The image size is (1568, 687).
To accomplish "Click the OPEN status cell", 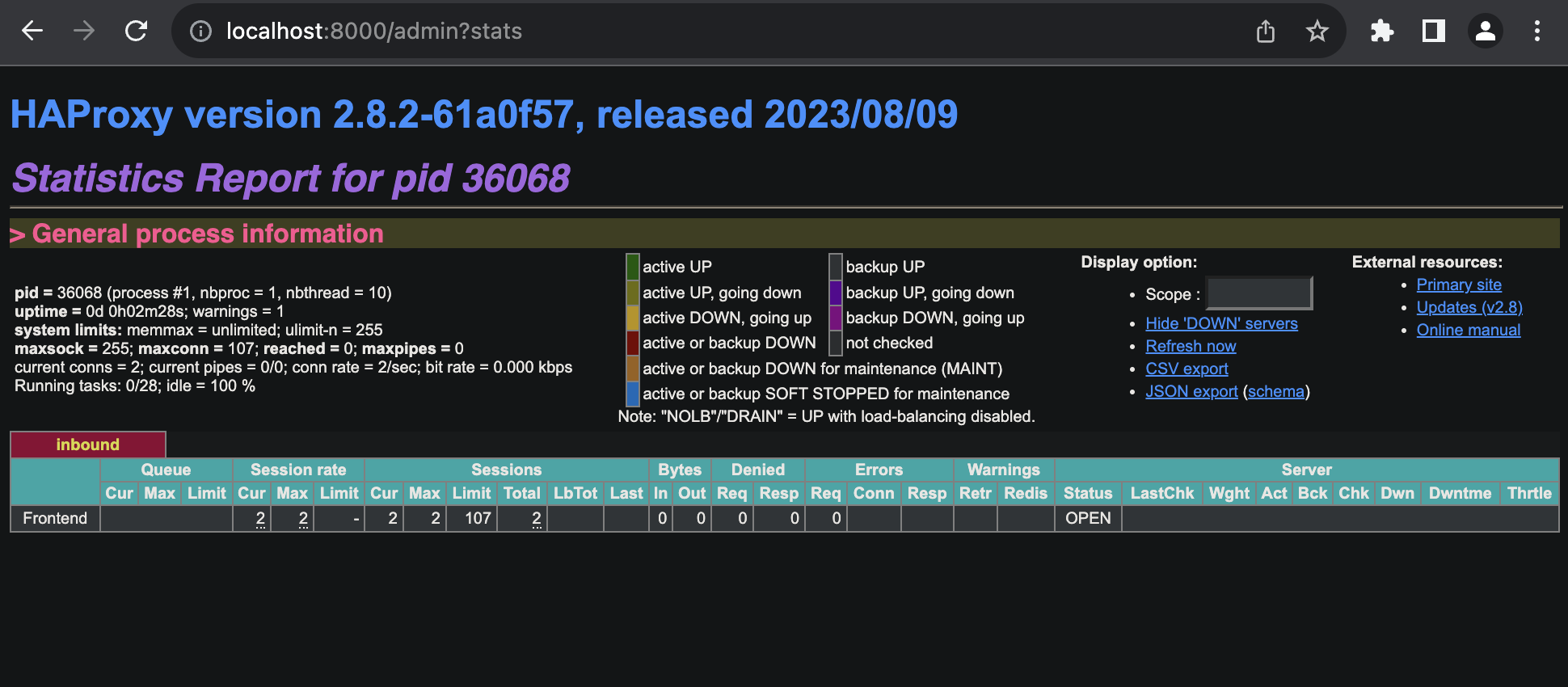I will [x=1088, y=518].
